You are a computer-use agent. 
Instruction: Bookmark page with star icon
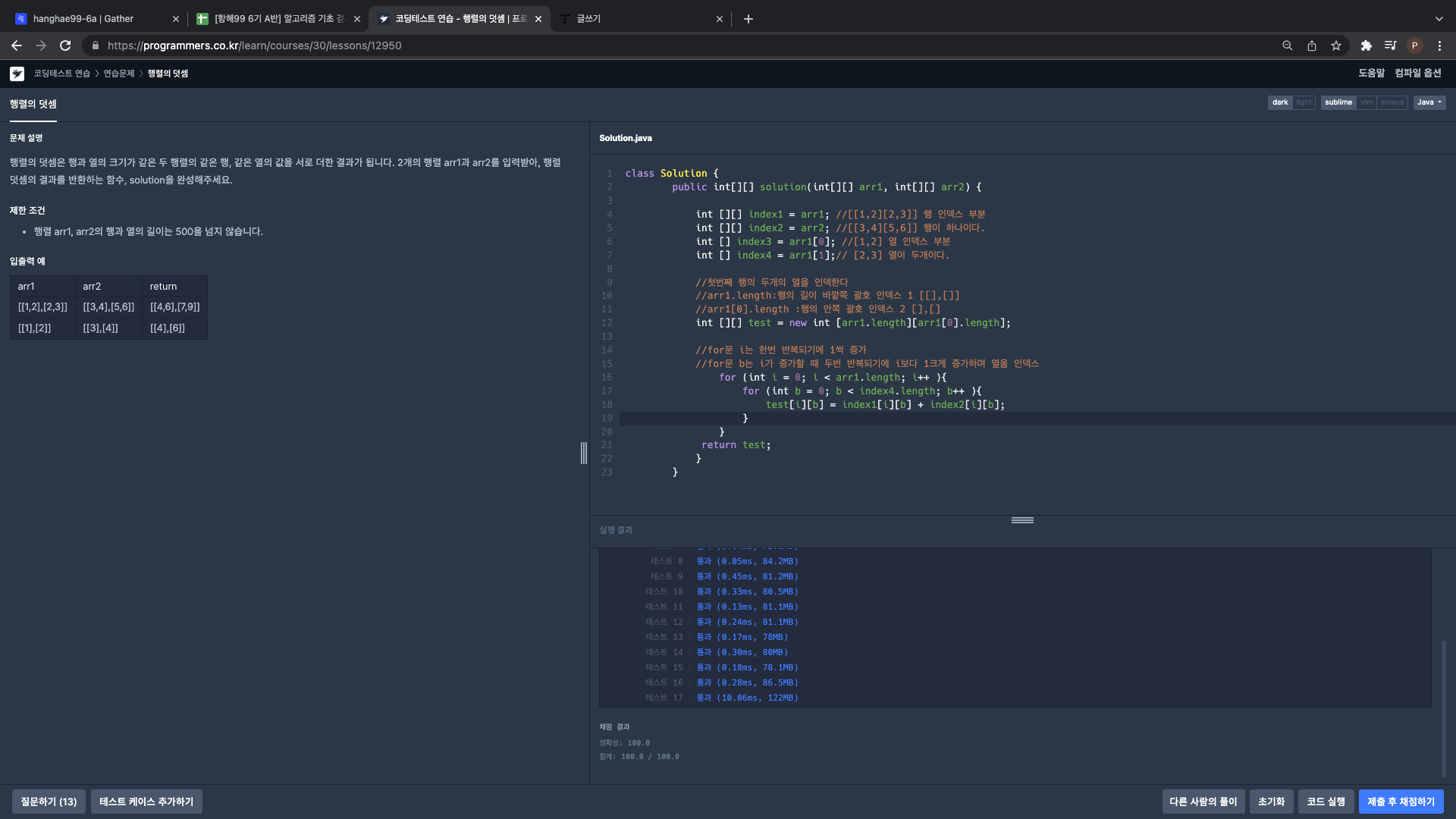[x=1335, y=45]
